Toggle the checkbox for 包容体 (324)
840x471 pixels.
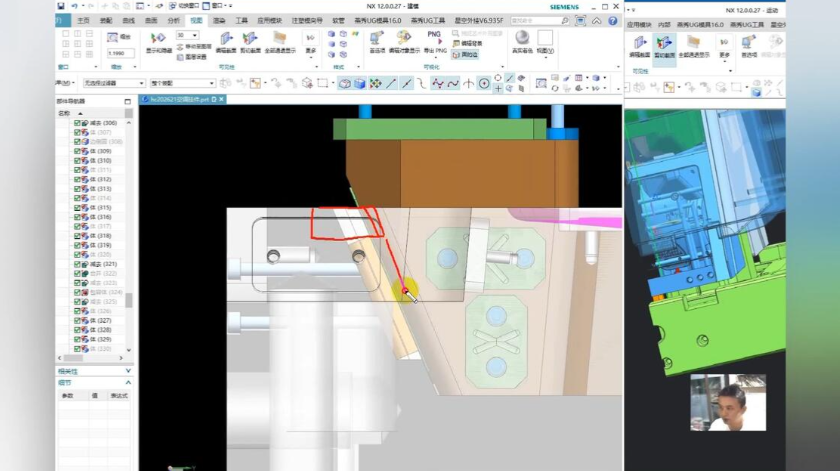click(x=77, y=292)
